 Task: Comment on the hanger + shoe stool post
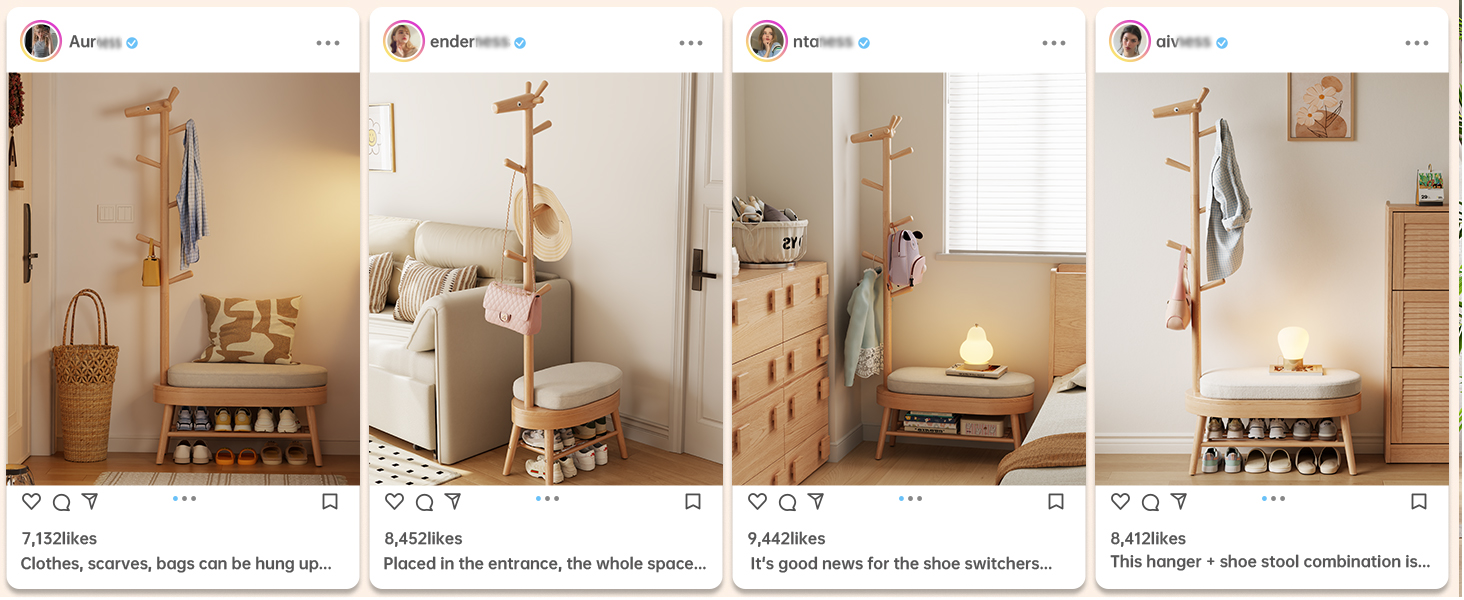pyautogui.click(x=1150, y=502)
